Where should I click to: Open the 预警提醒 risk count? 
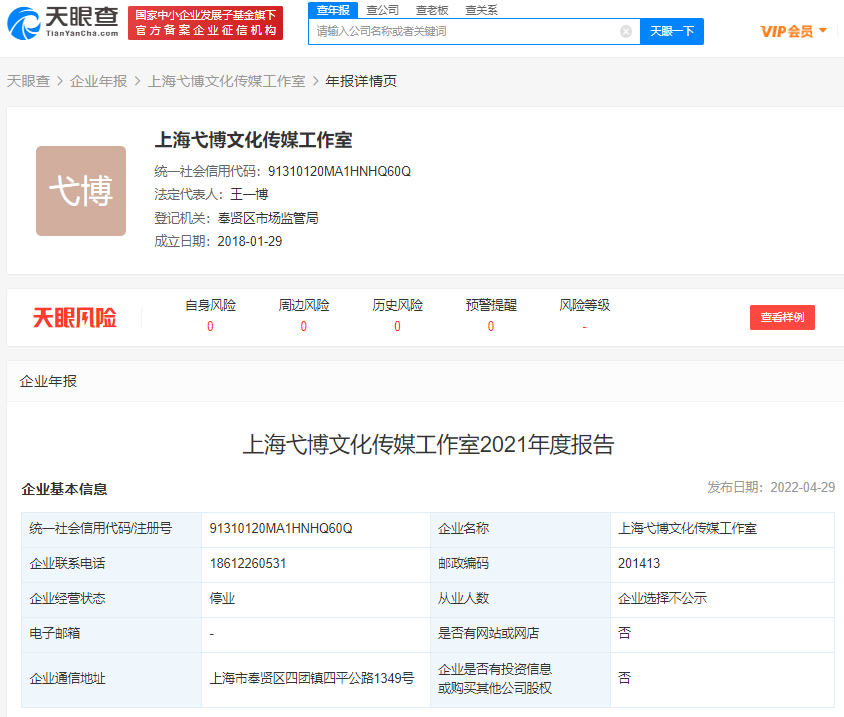490,326
